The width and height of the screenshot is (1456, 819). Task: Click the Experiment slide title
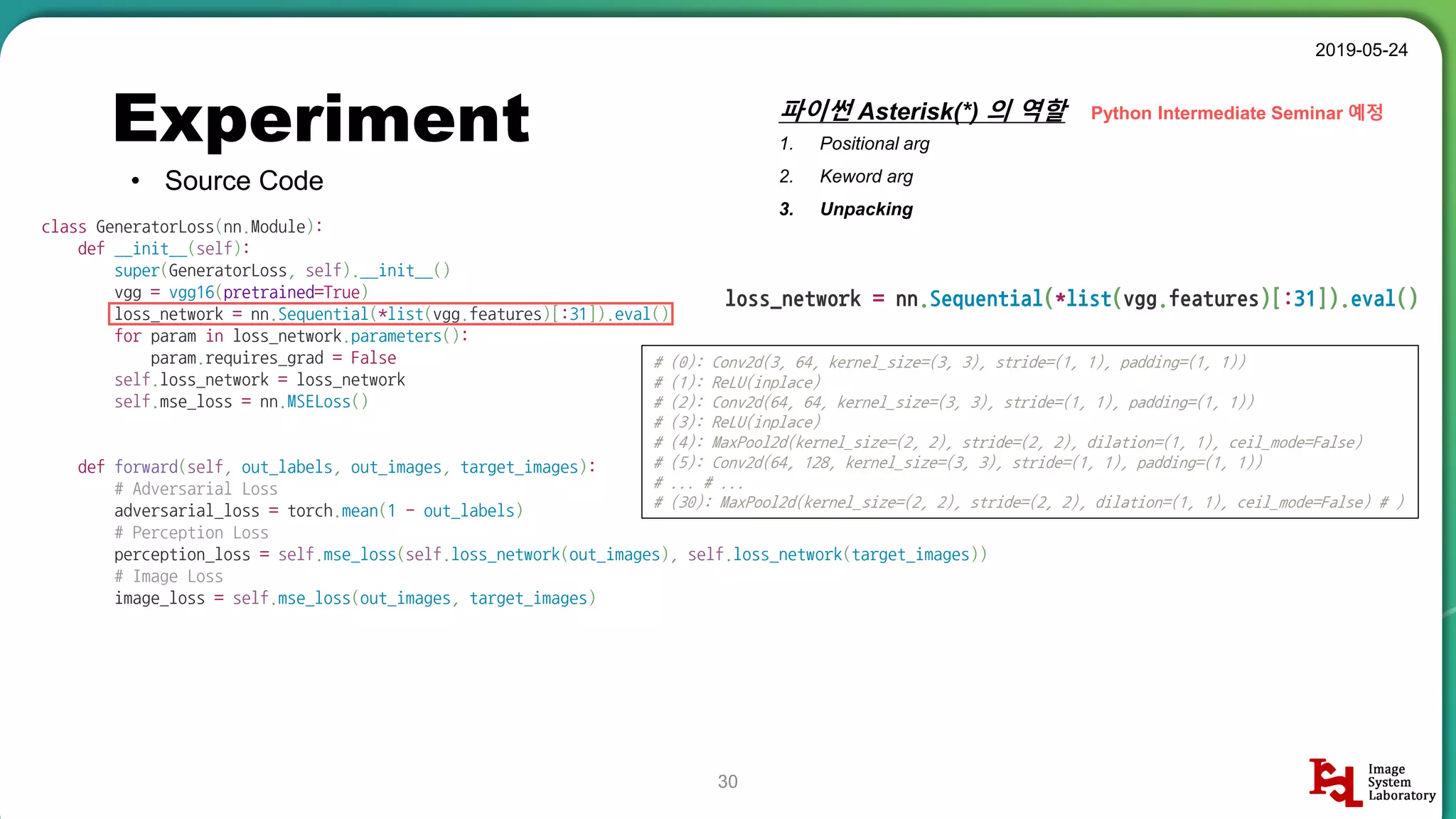[321, 119]
